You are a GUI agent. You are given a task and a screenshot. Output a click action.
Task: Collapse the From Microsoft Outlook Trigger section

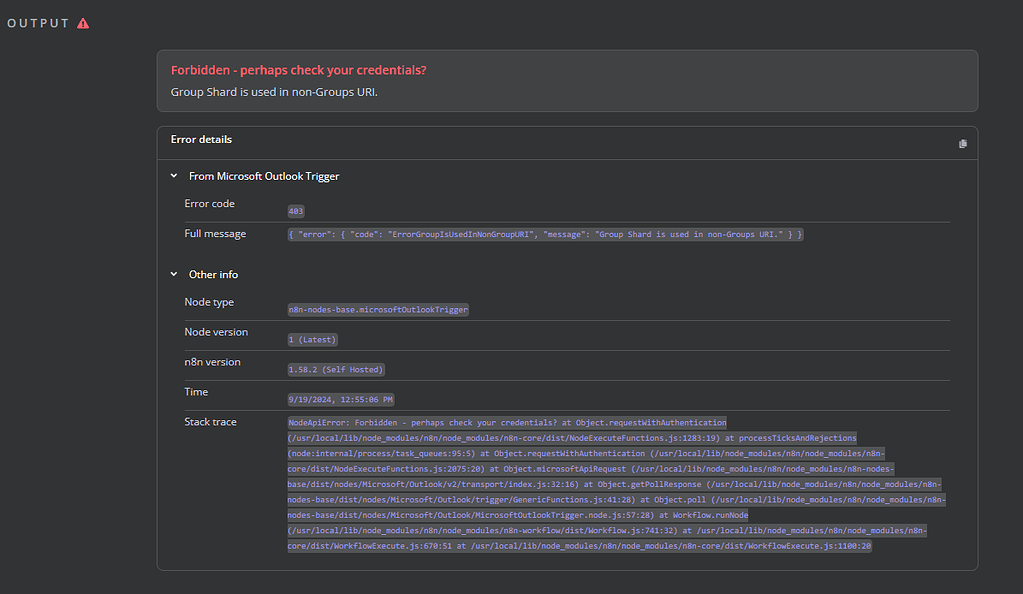175,176
